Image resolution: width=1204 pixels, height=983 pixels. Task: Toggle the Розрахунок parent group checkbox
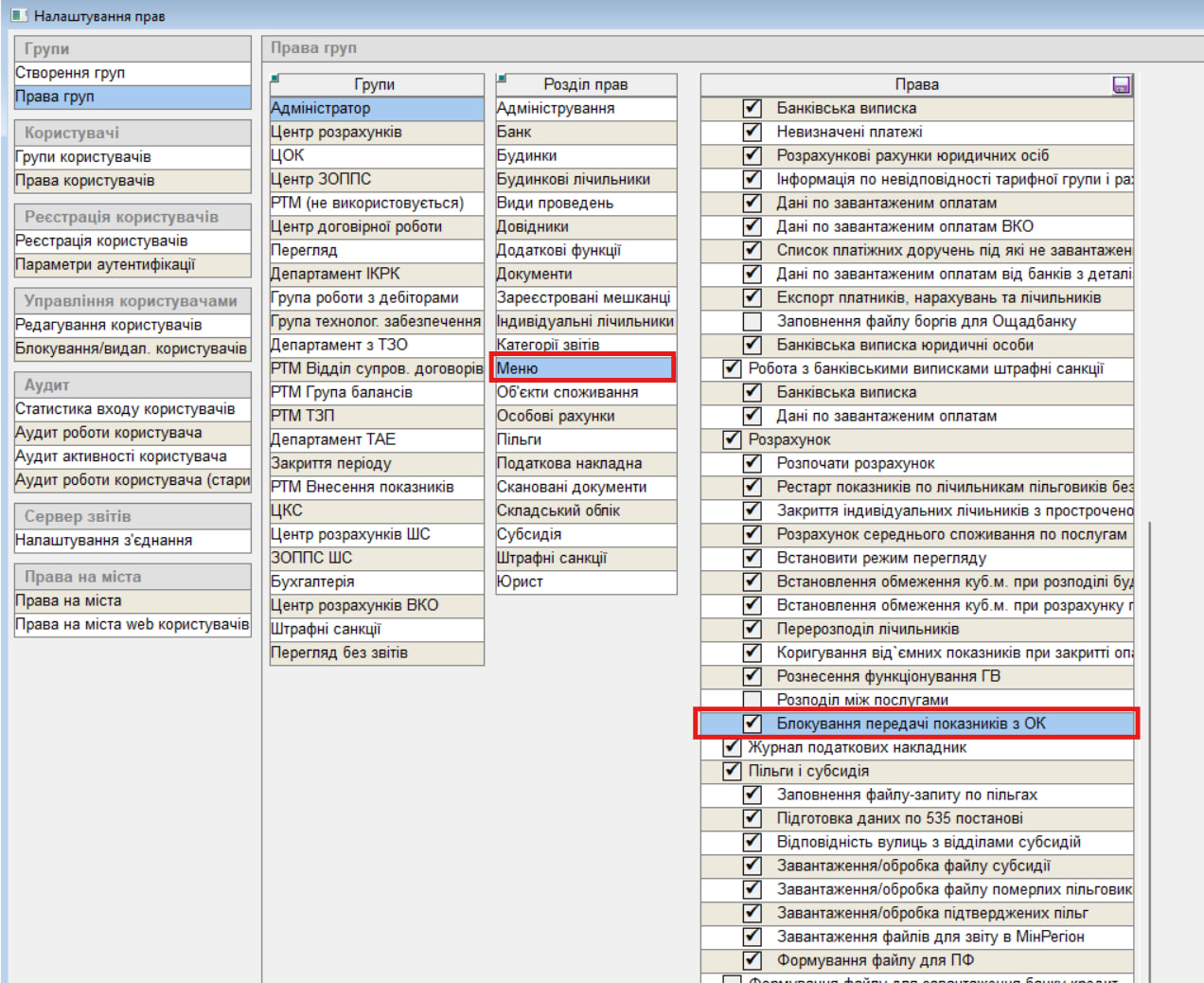732,439
